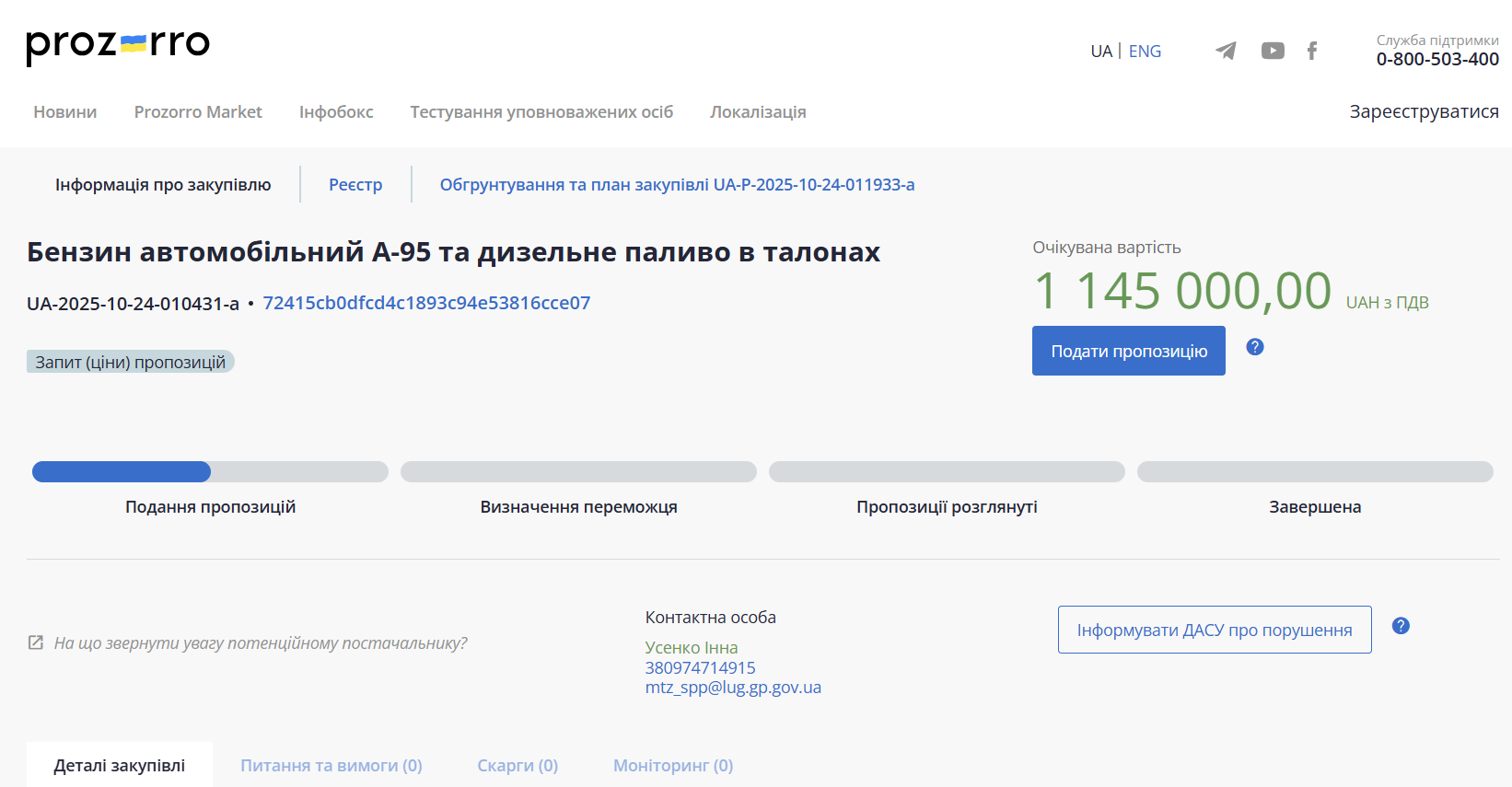Select the Деталі закупівлі tab
This screenshot has height=787, width=1512.
[120, 765]
